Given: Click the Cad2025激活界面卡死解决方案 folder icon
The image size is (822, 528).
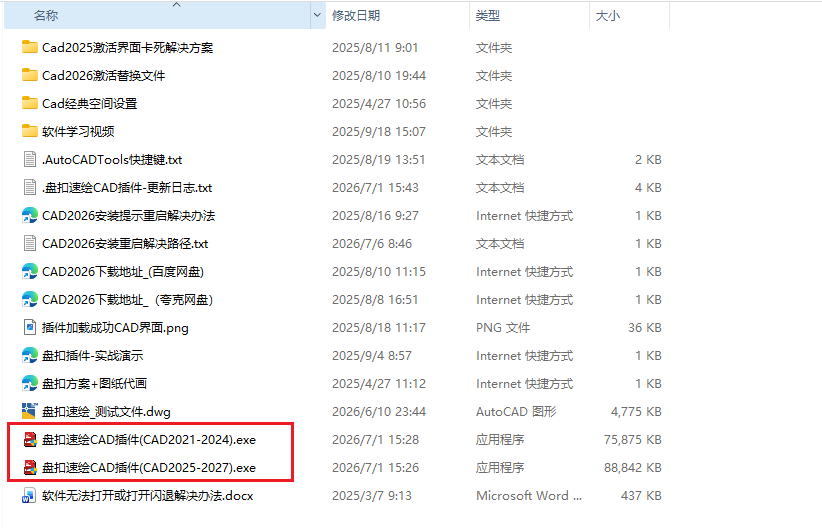Looking at the screenshot, I should tap(29, 47).
